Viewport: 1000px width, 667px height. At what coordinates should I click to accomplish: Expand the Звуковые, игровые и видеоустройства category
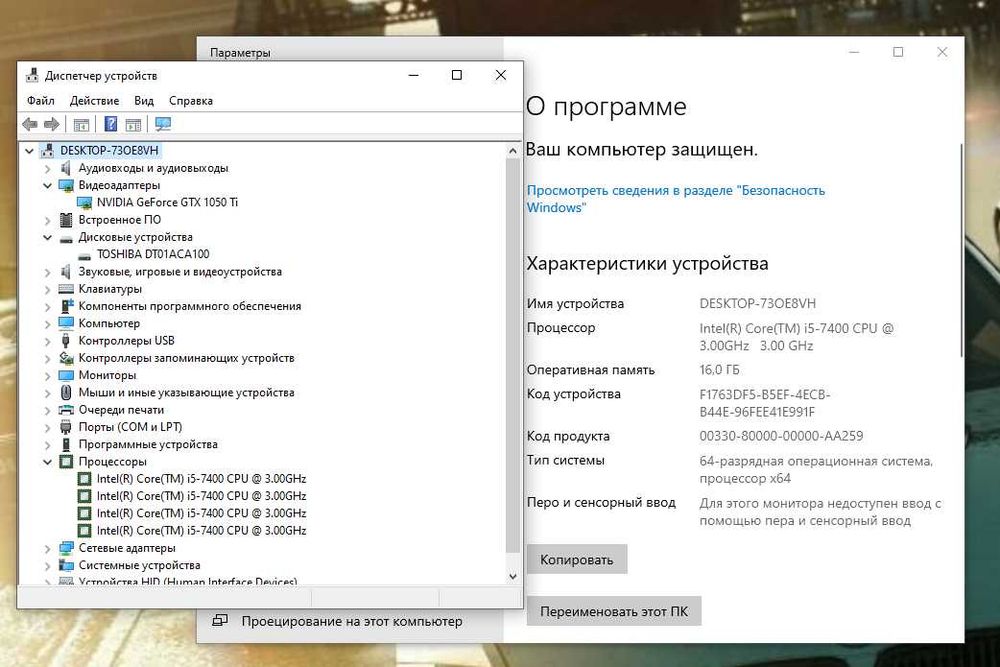point(48,272)
